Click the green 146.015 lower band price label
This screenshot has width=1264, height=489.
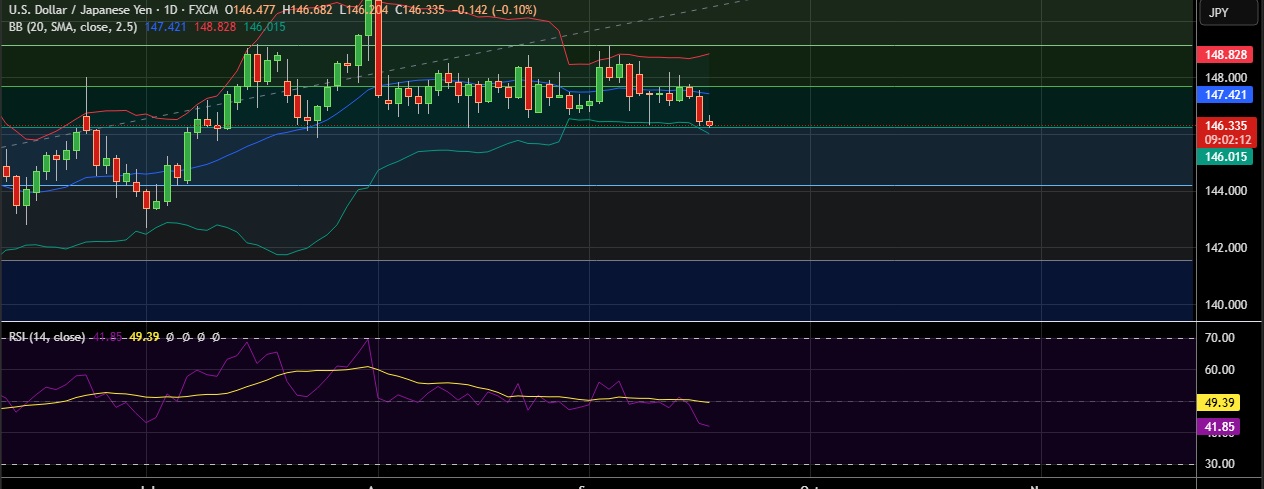[x=1226, y=157]
